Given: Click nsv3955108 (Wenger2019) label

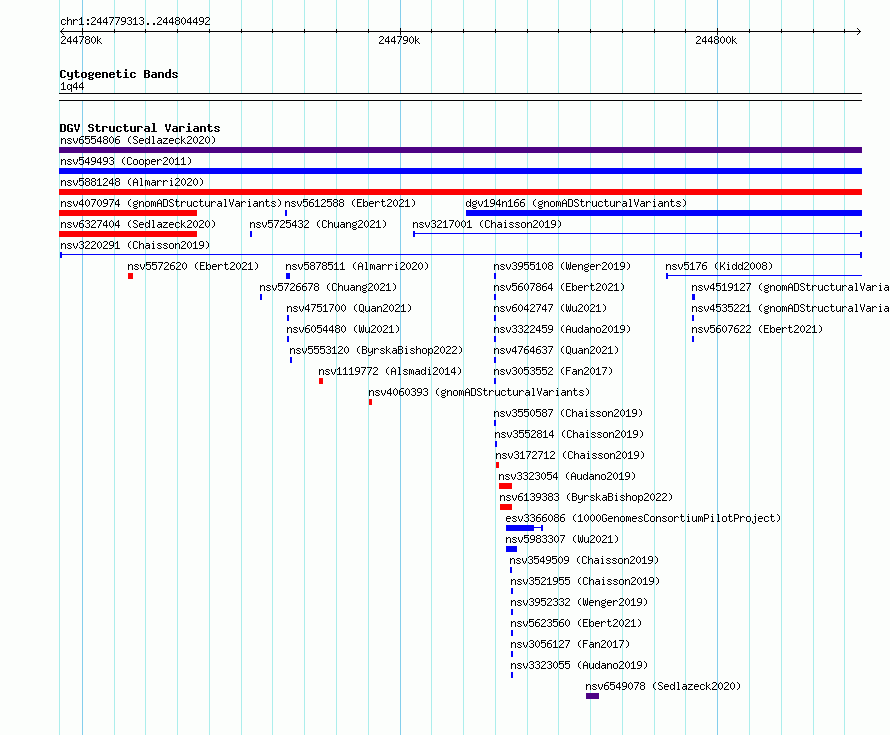Looking at the screenshot, I should pos(562,266).
